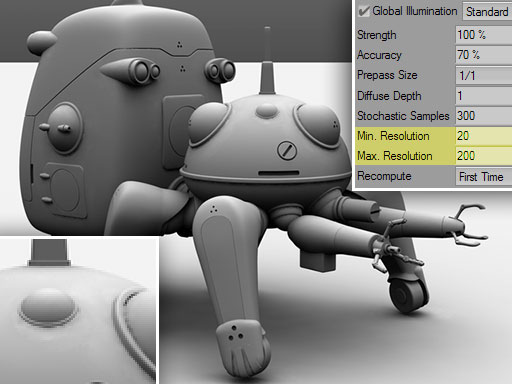Screen dimensions: 512x384
Task: Click the zoomed render detail inset
Action: 78,311
